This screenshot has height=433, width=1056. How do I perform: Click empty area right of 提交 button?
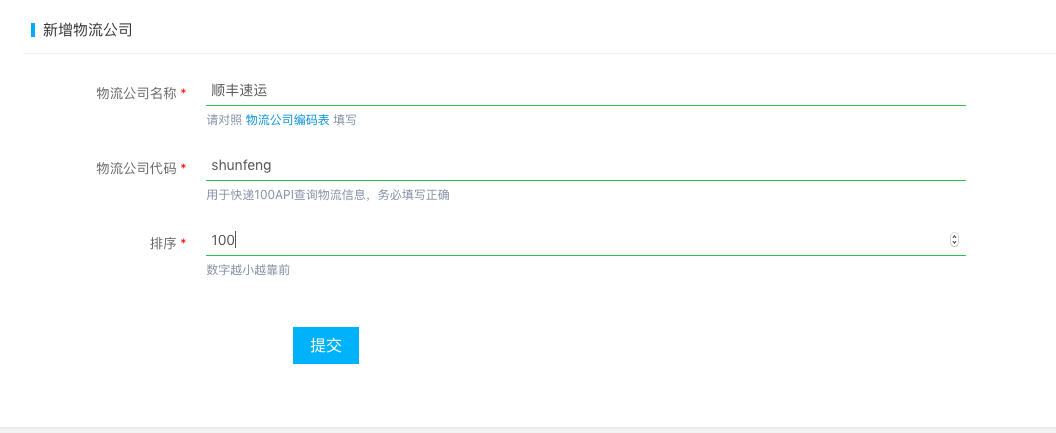pyautogui.click(x=539, y=345)
